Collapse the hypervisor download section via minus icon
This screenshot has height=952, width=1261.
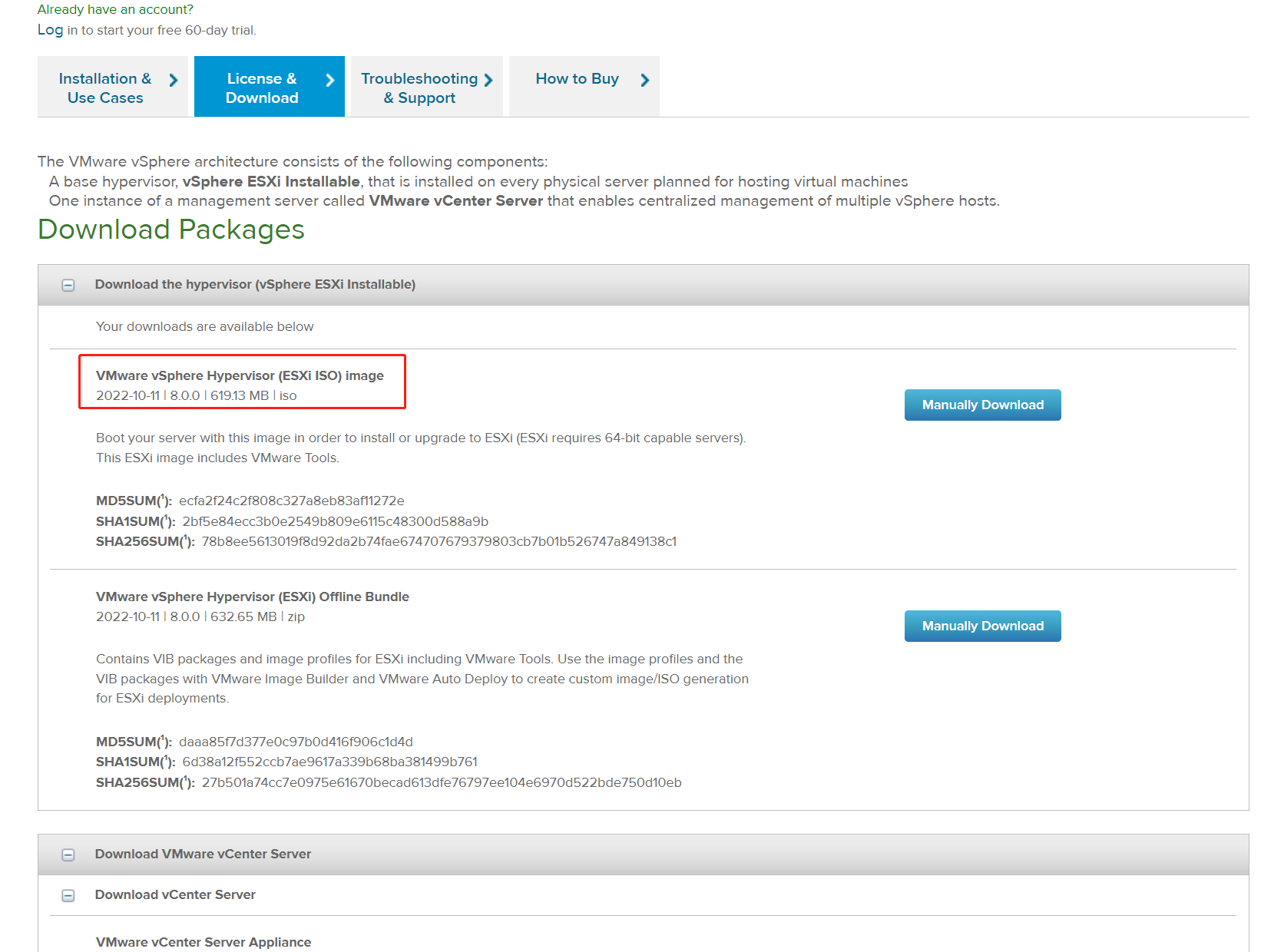[68, 286]
